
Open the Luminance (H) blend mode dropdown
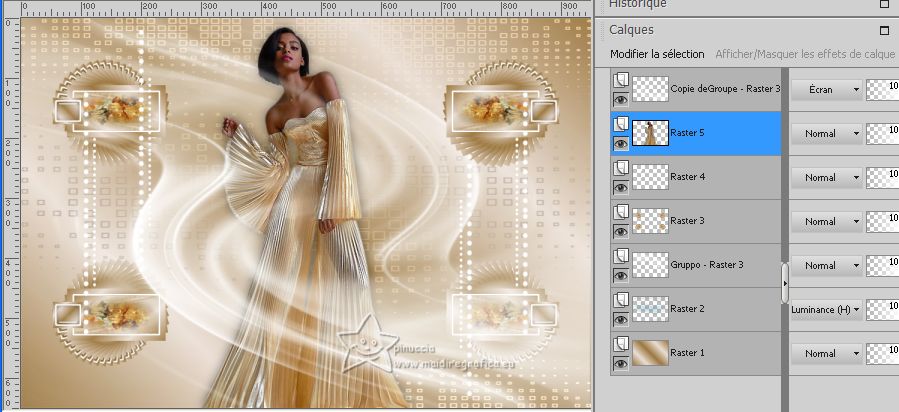point(827,309)
